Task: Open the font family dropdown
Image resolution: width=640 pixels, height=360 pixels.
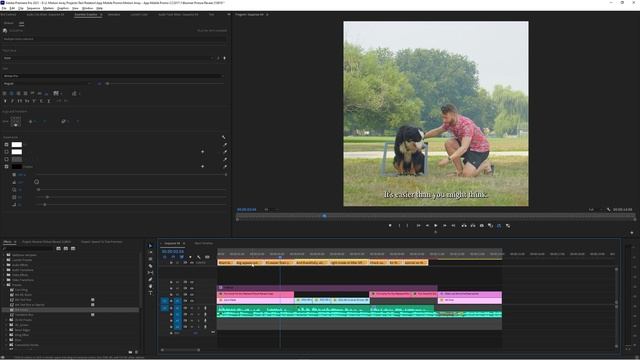Action: (113, 76)
